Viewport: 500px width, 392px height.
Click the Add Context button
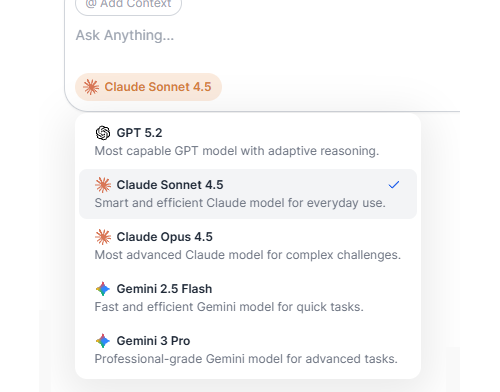tap(129, 5)
